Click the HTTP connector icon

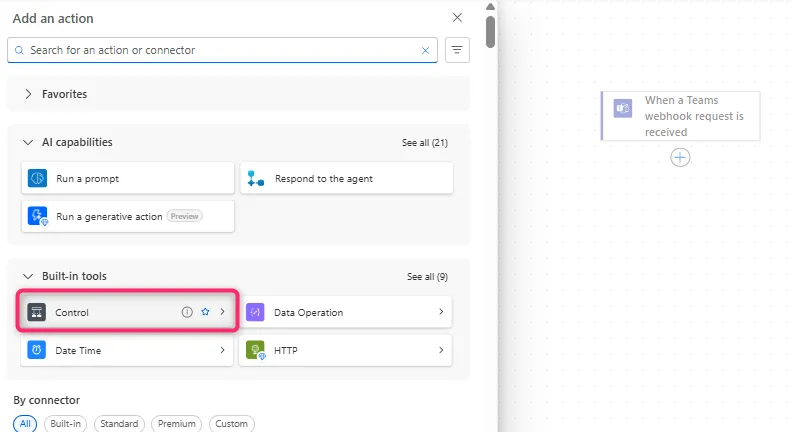click(x=255, y=350)
